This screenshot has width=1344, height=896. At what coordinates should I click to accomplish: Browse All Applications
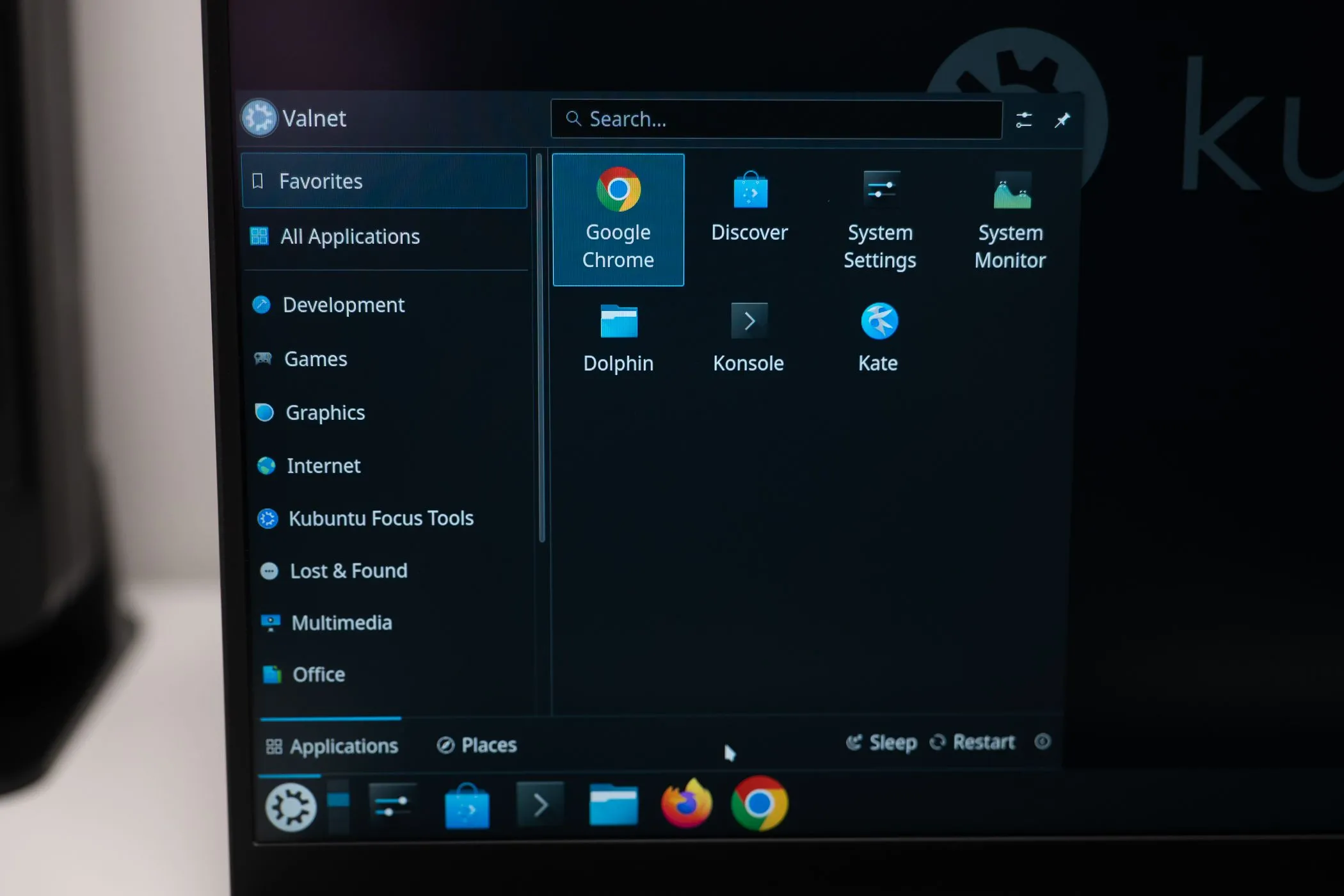point(351,236)
